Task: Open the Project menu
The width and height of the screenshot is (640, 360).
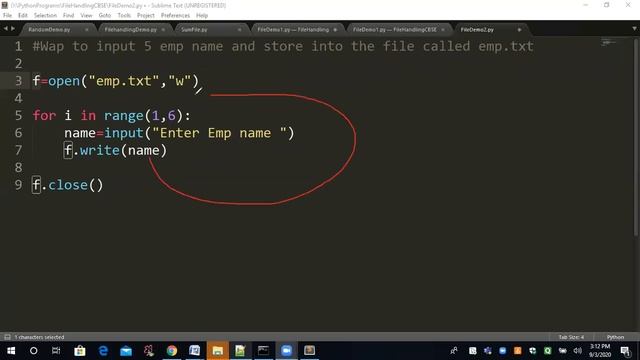Action: (146, 16)
